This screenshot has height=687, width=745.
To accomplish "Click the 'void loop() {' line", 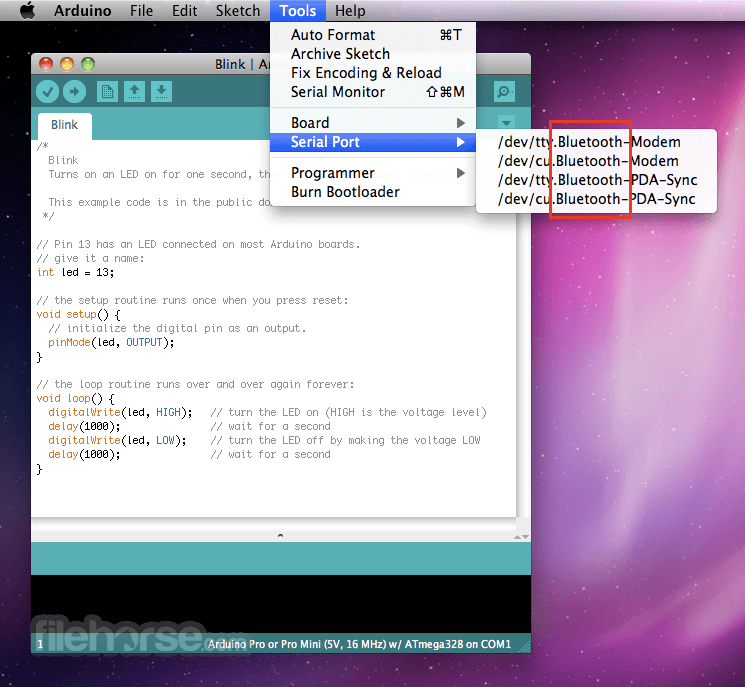I will (x=76, y=399).
